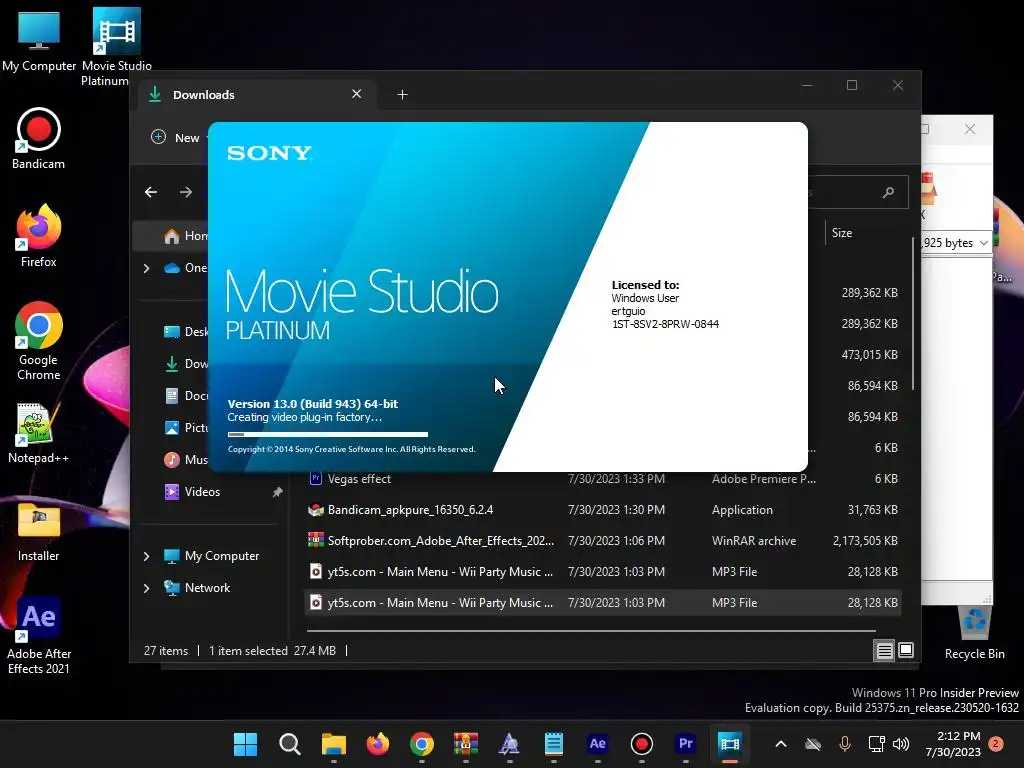Open volume control in system tray
Viewport: 1024px width, 768px height.
coord(901,744)
